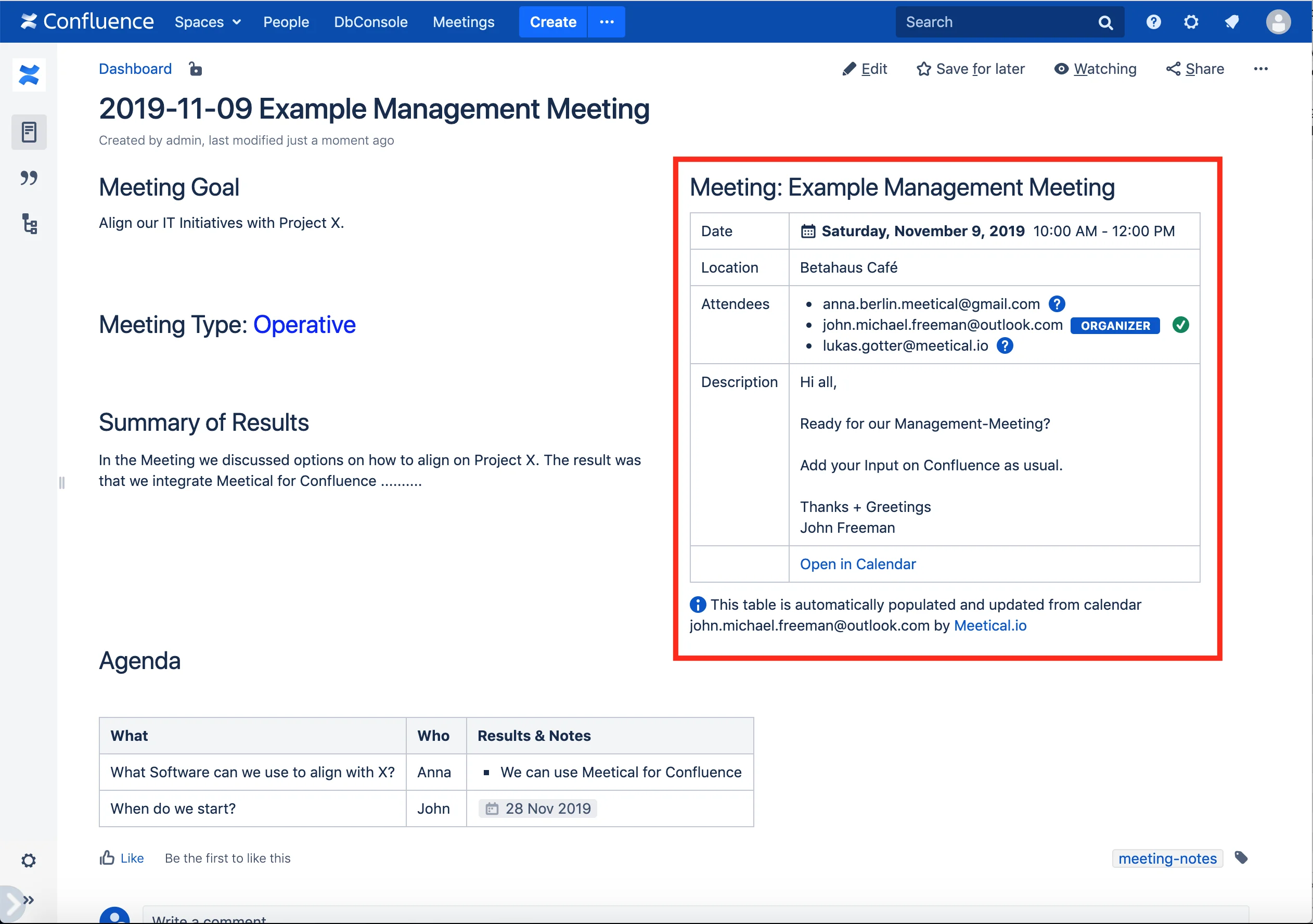
Task: Click 'anna.berlin.meetical@gmail.com' attendee text
Action: click(x=931, y=304)
